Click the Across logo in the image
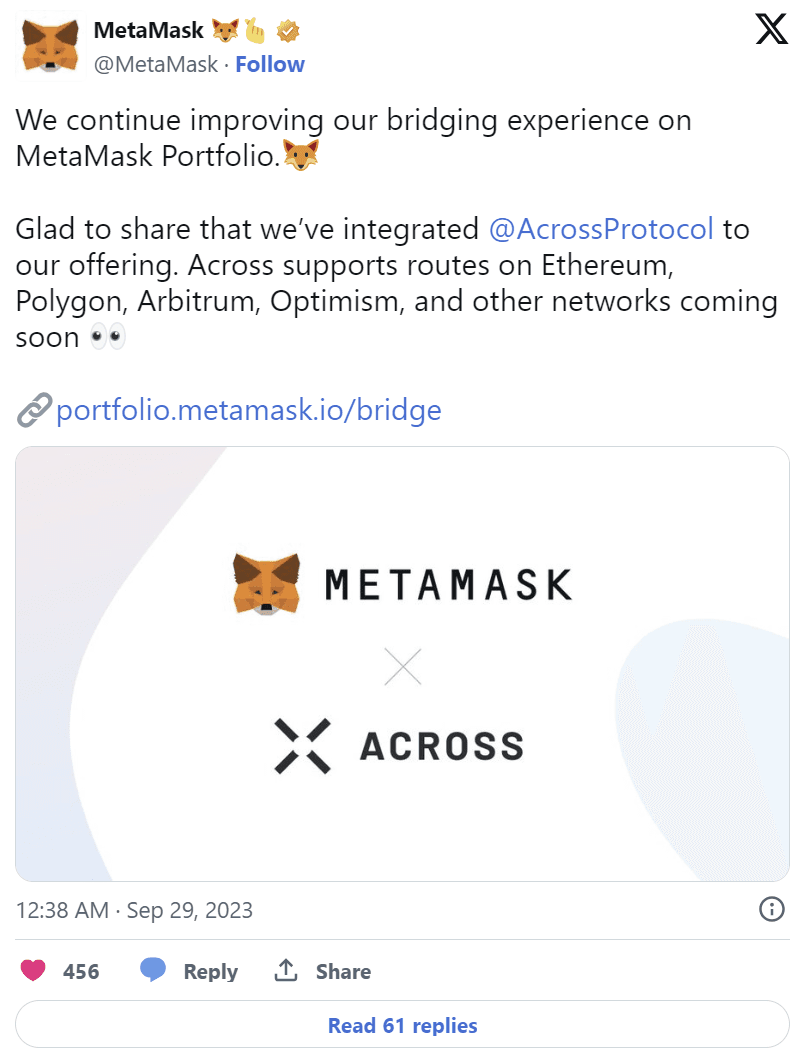799x1062 pixels. tap(301, 746)
